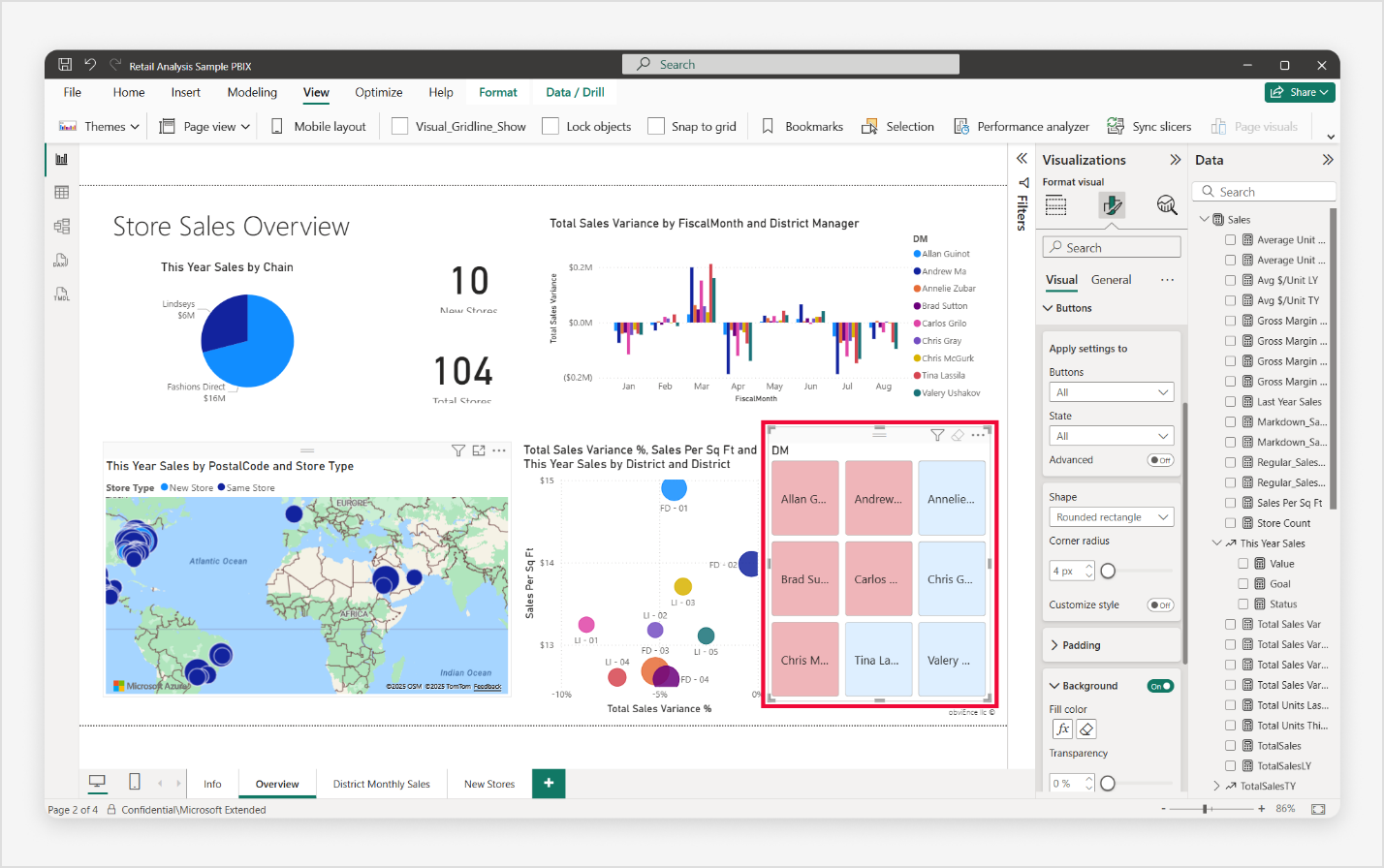Switch to Table view in the left sidebar
This screenshot has height=868, width=1384.
point(62,193)
